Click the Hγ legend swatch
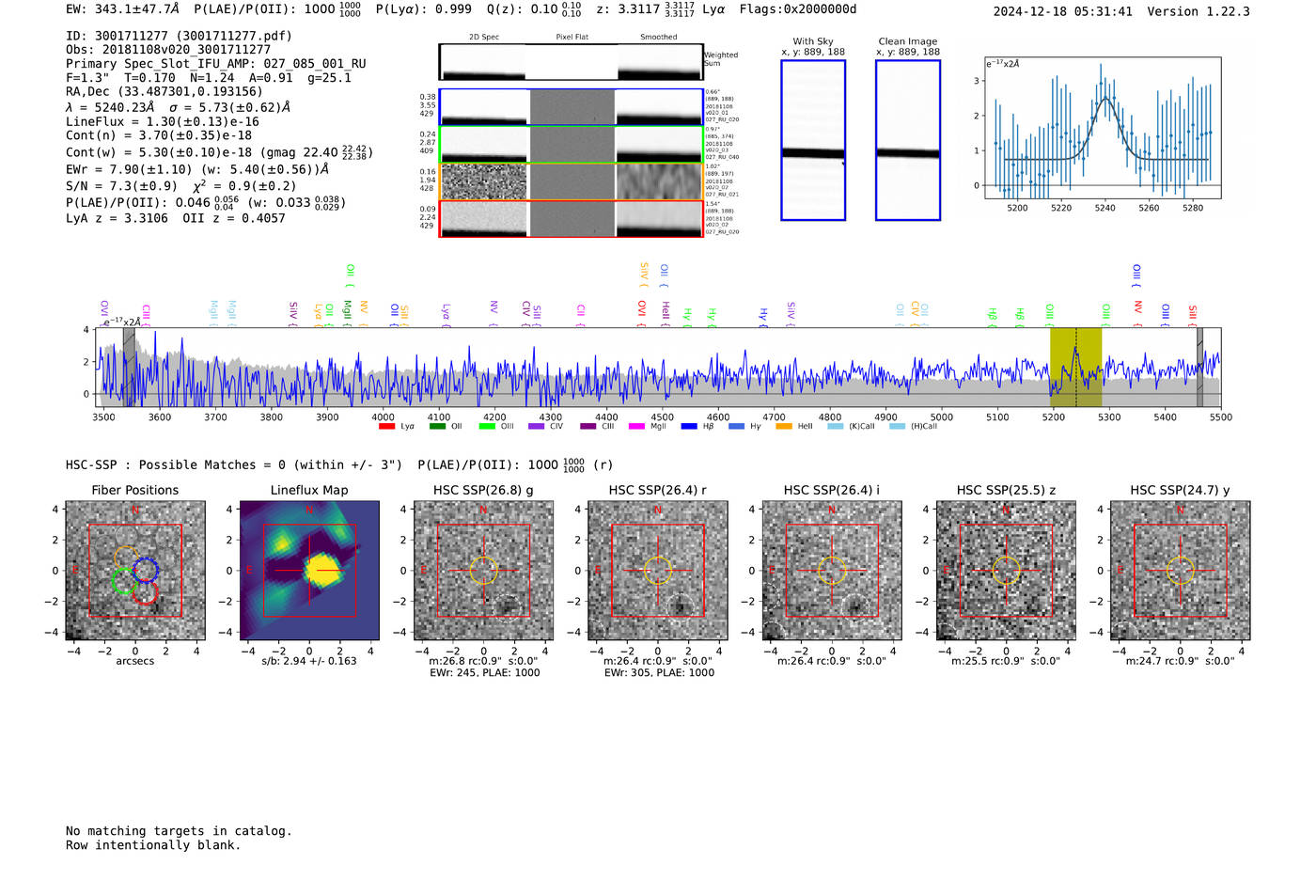 736,427
